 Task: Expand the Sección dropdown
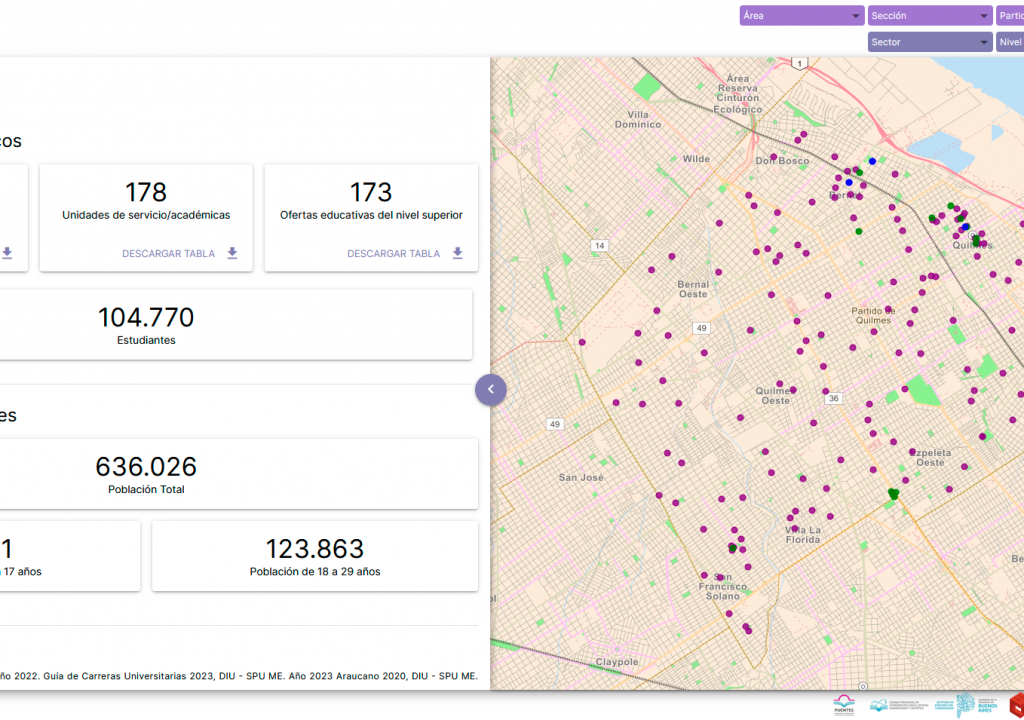point(929,16)
